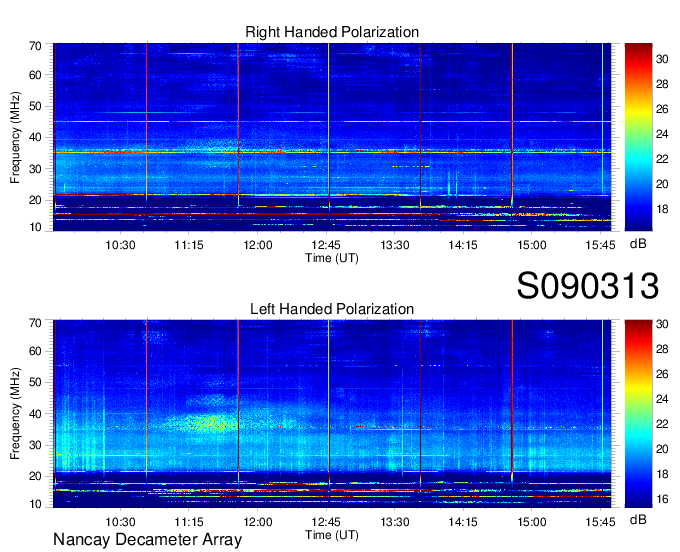Click the 15:45 tick label on upper plot
This screenshot has width=680, height=552.
tap(600, 245)
